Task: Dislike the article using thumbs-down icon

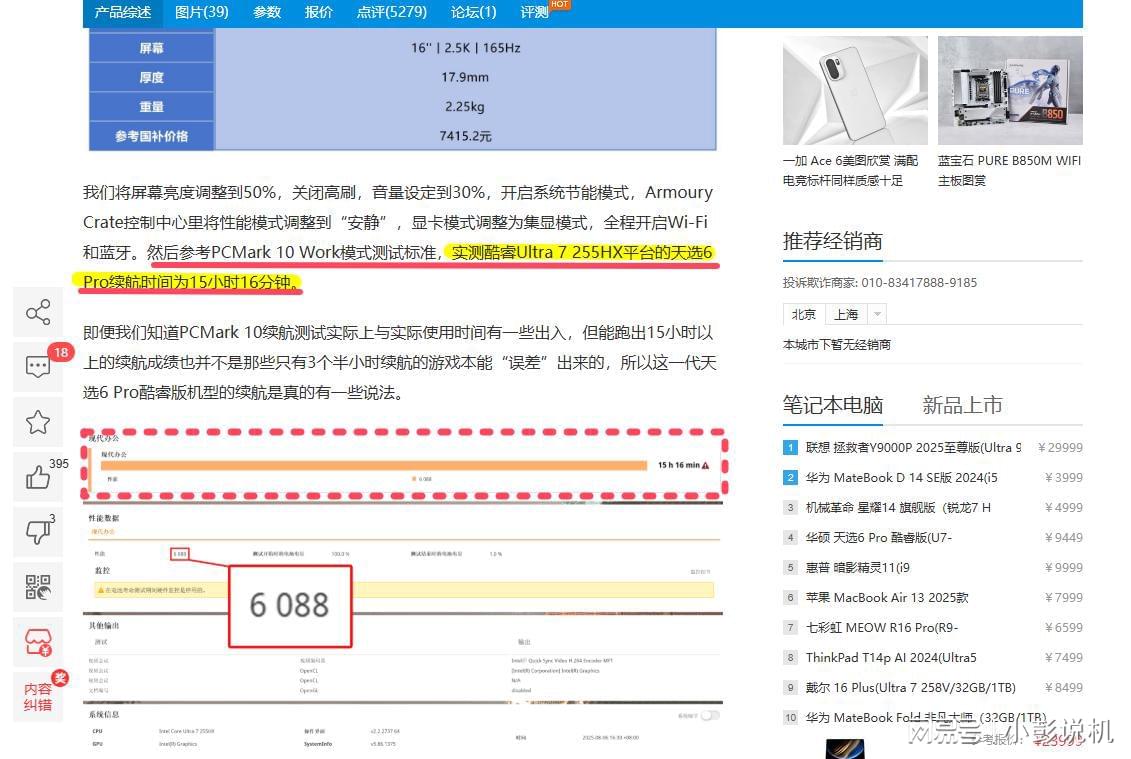Action: (x=38, y=533)
